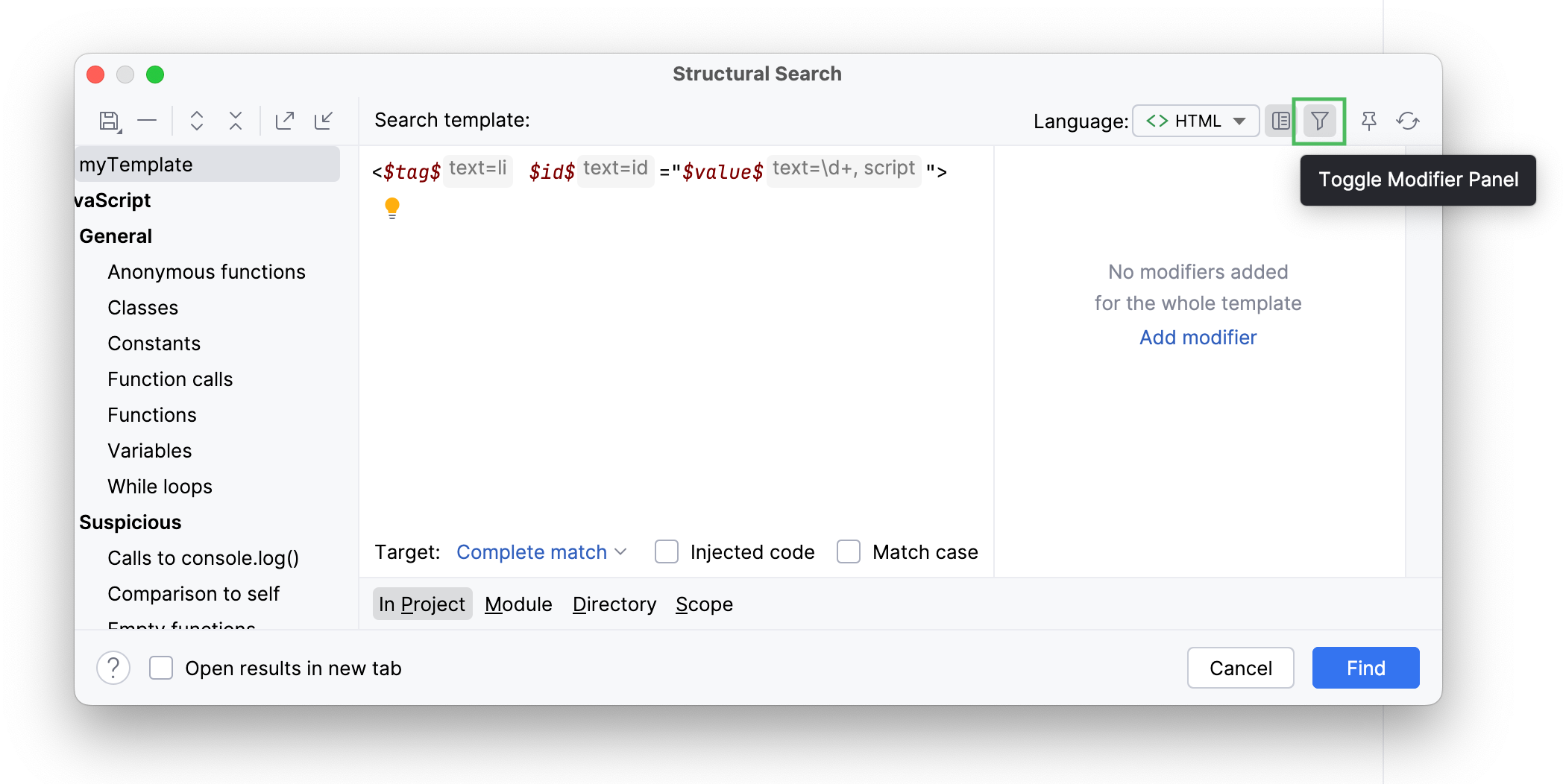Switch to the Directory scope tab
This screenshot has height=784, width=1563.
614,604
